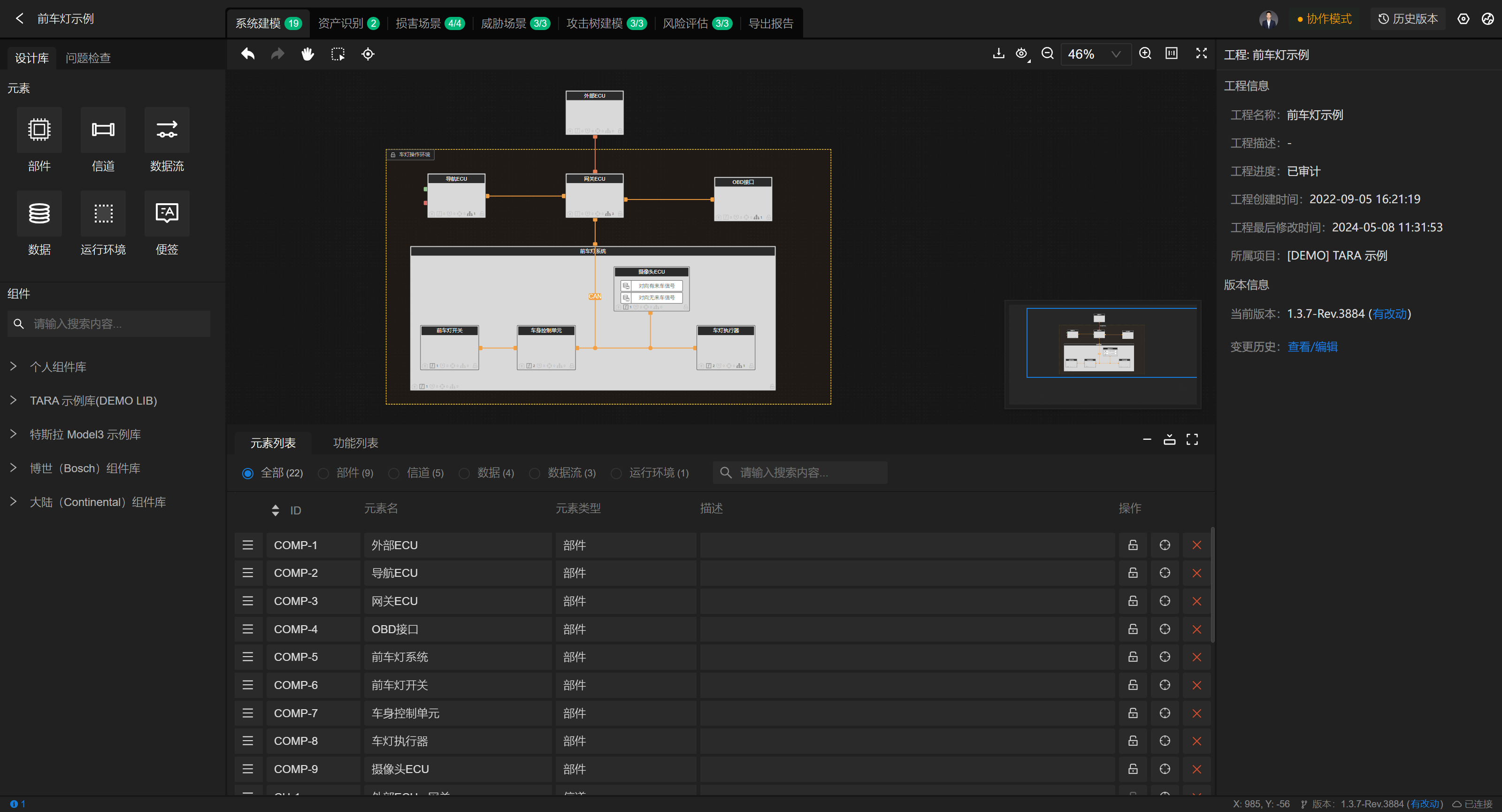
Task: Switch to 威胁场景 tab
Action: (x=515, y=23)
